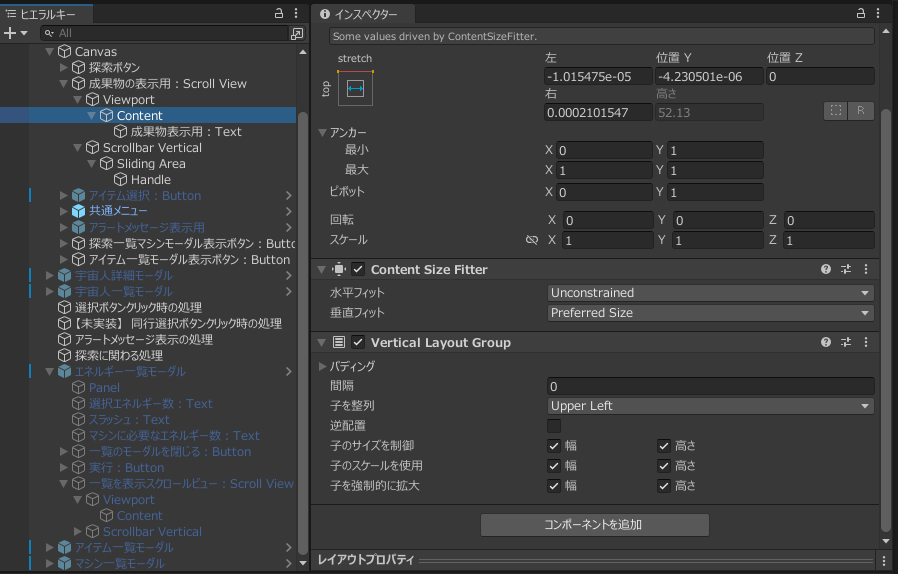Click the 位置 Y value field

pyautogui.click(x=709, y=77)
